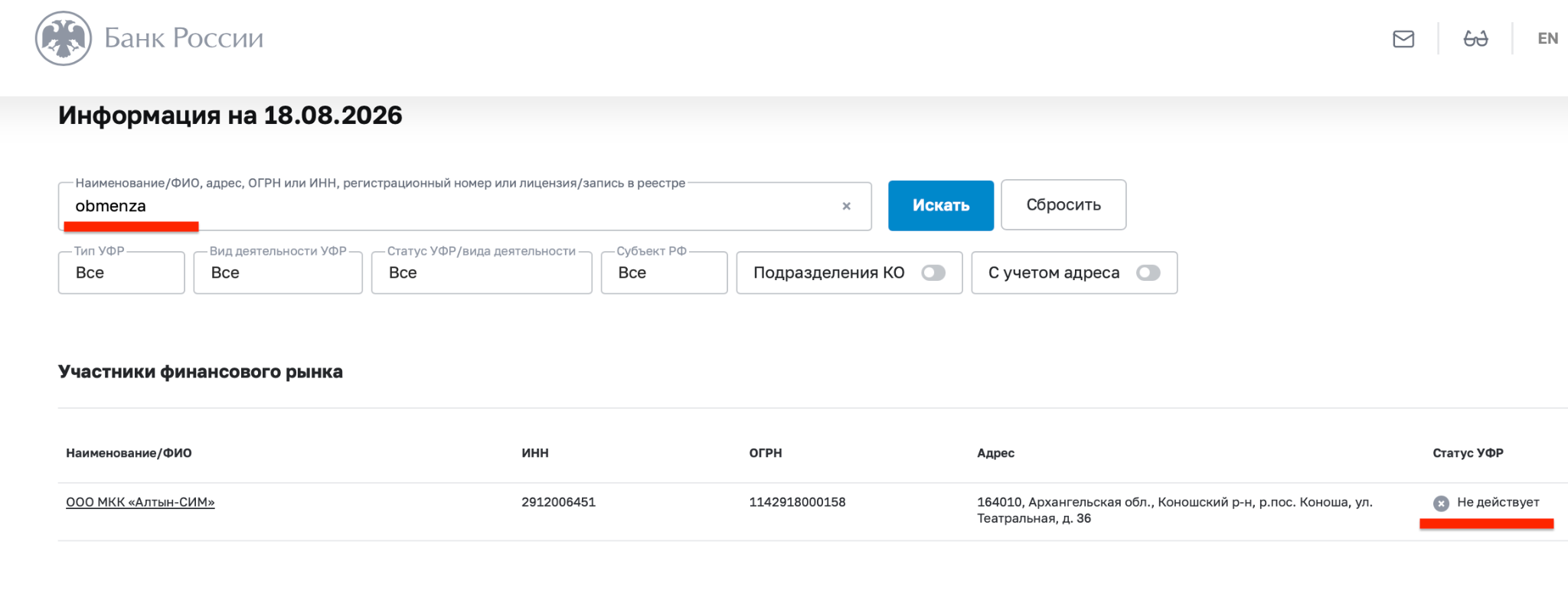The height and width of the screenshot is (594, 1568).
Task: Click the 'ИНН' column header
Action: (535, 453)
